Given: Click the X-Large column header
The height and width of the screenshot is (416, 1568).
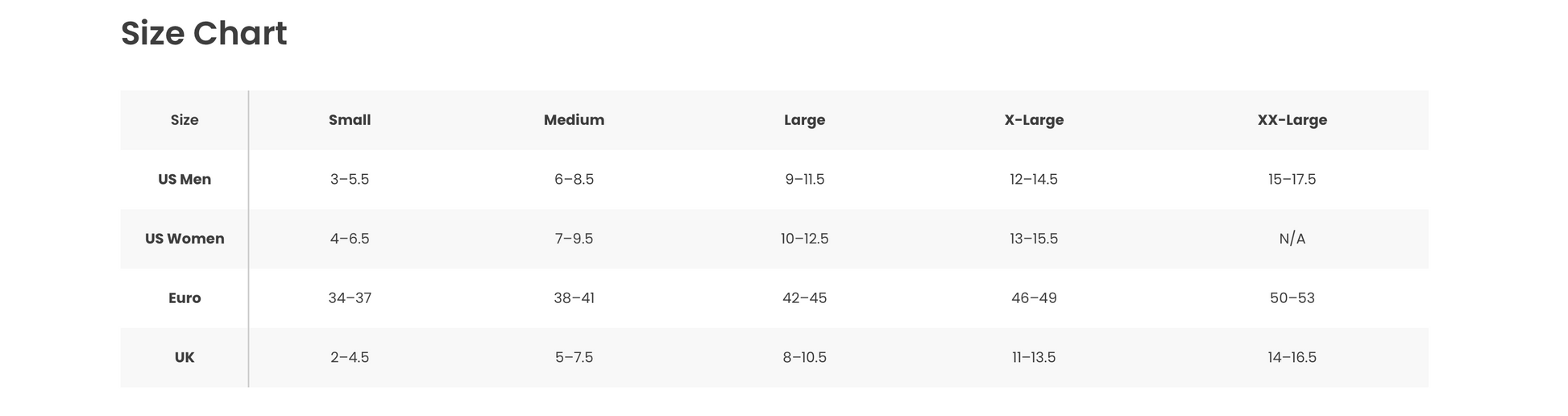Looking at the screenshot, I should click(1034, 120).
